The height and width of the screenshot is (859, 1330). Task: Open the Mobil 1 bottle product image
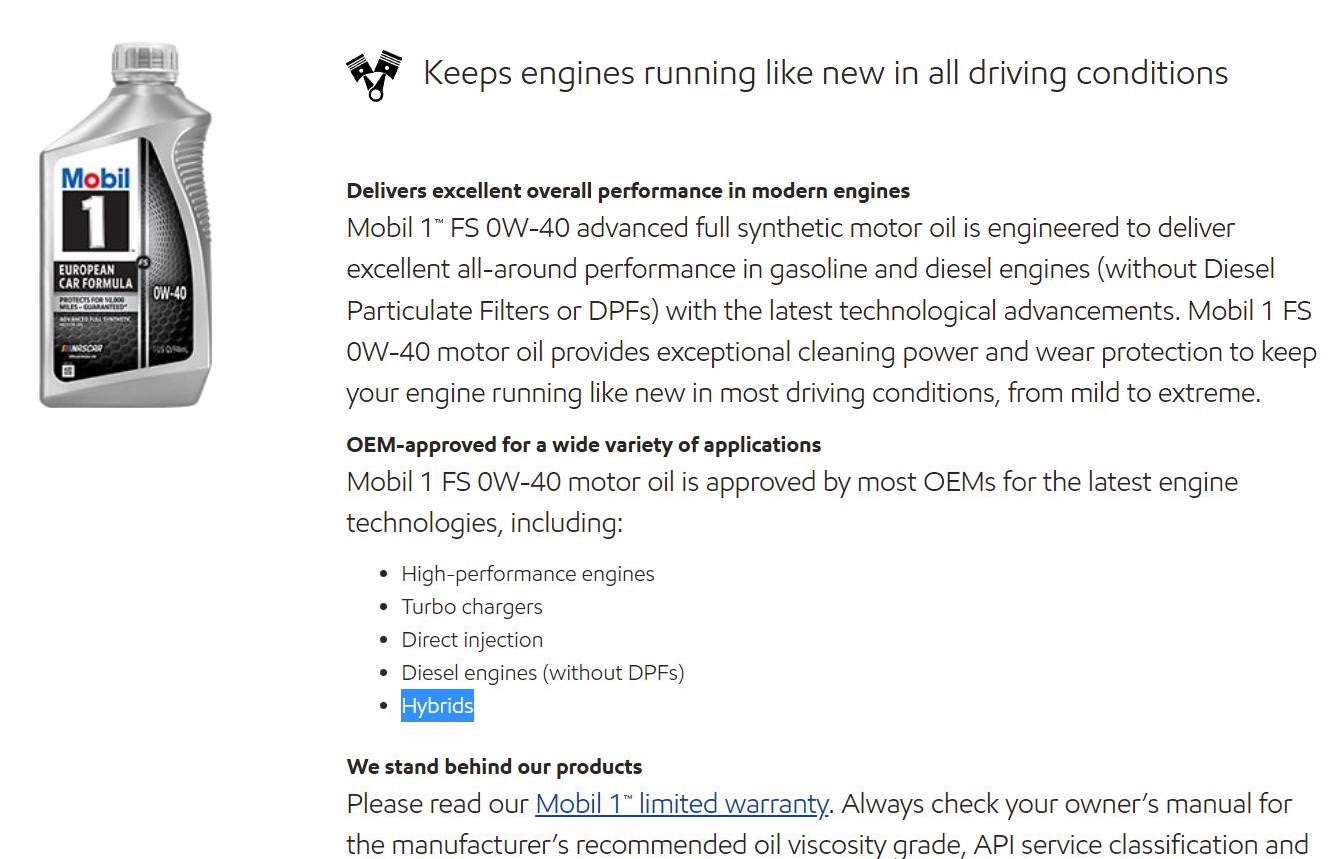127,225
